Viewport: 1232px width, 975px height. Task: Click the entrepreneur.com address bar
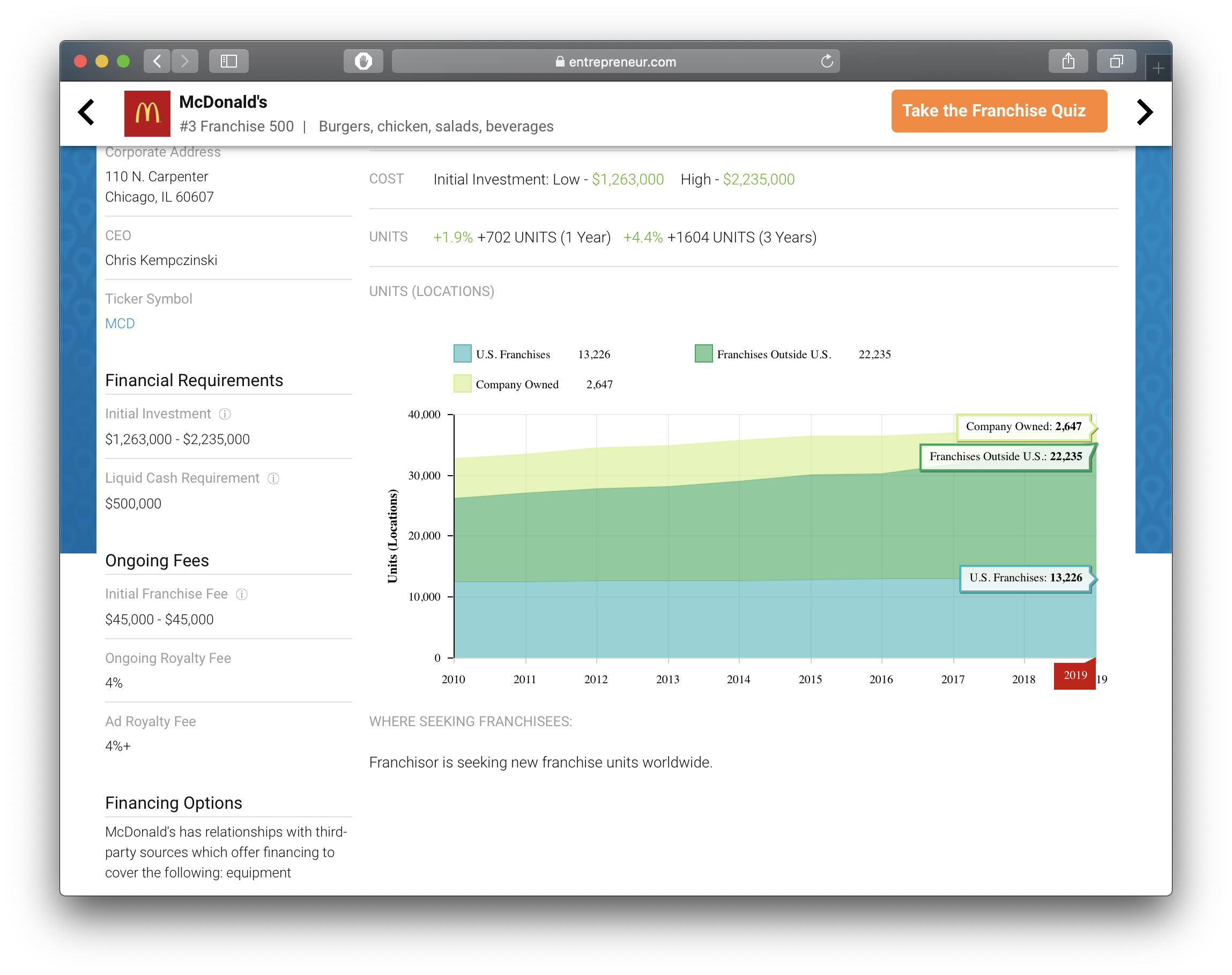point(615,61)
